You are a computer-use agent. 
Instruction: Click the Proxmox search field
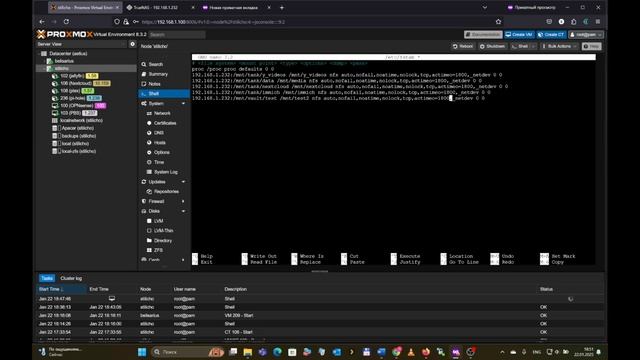pyautogui.click(x=177, y=35)
